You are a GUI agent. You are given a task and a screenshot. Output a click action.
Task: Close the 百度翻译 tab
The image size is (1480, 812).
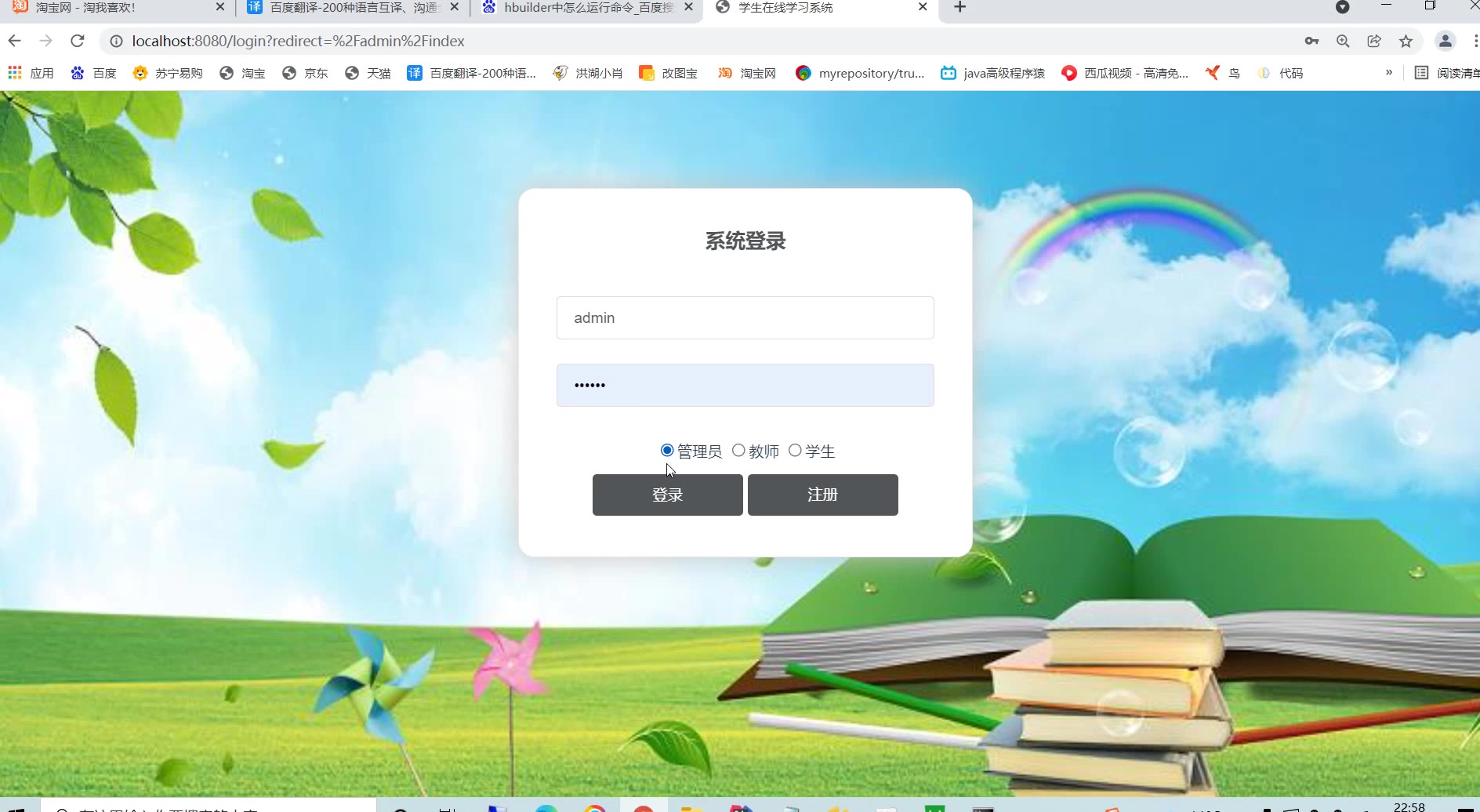[x=454, y=7]
